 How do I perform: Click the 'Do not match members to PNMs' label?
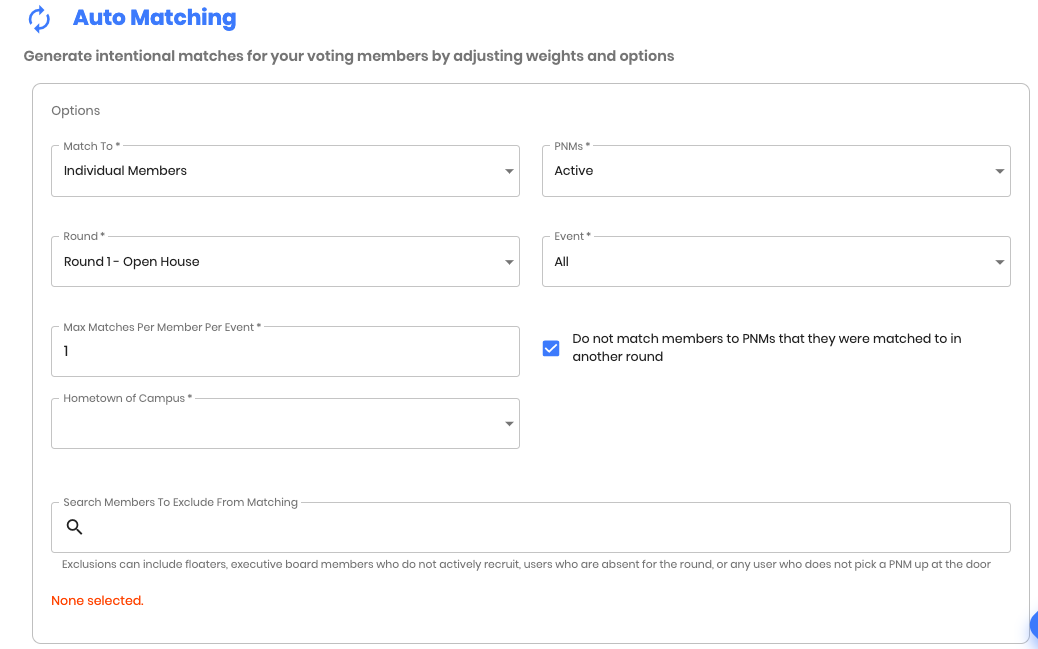767,348
